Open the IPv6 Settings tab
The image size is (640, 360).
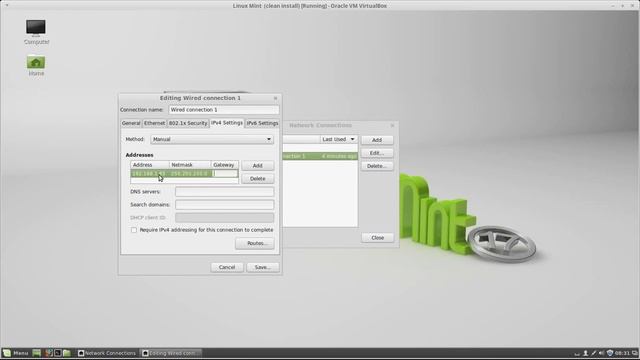[x=262, y=123]
